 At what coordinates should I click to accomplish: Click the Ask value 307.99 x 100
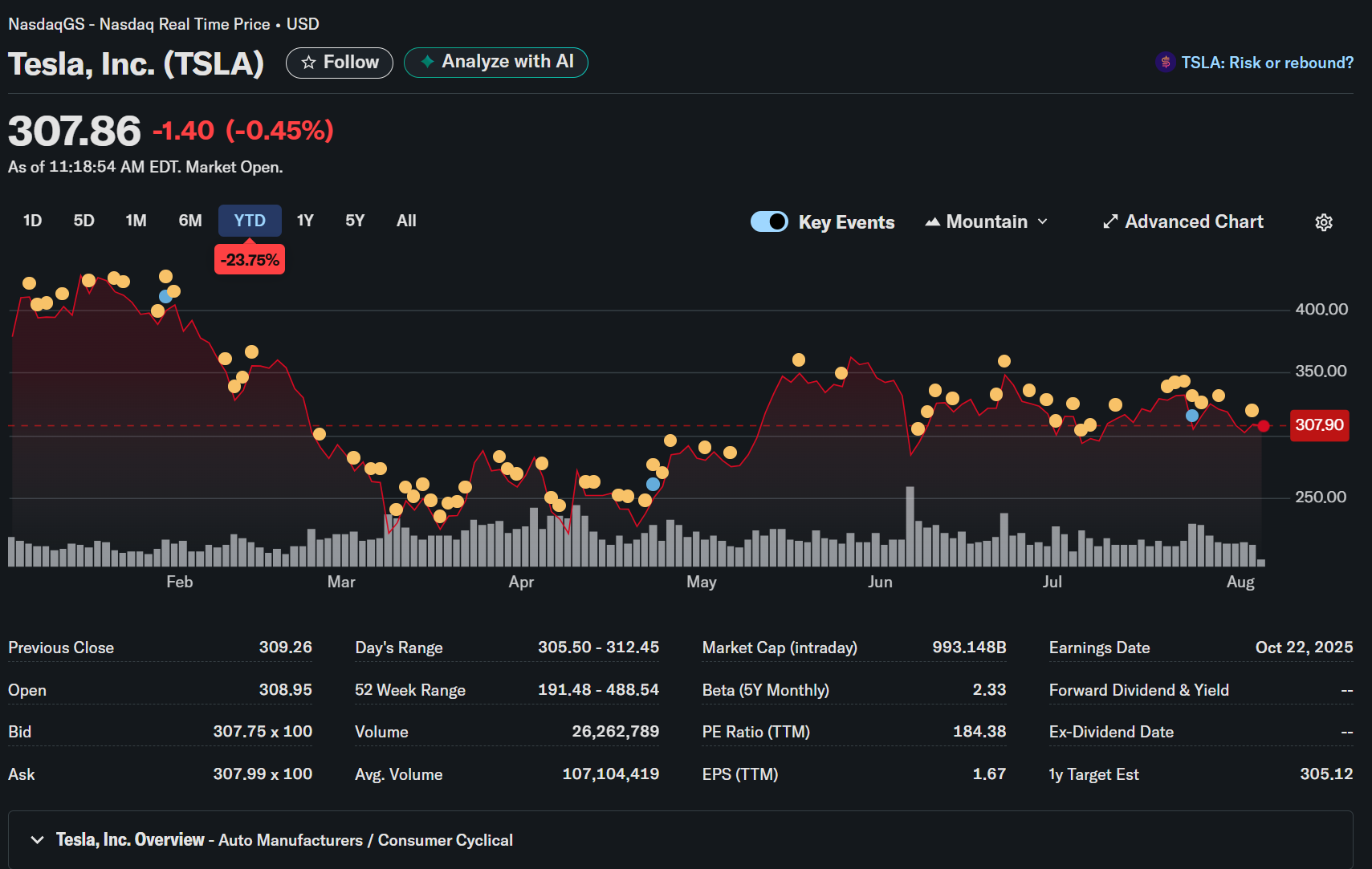(x=263, y=774)
